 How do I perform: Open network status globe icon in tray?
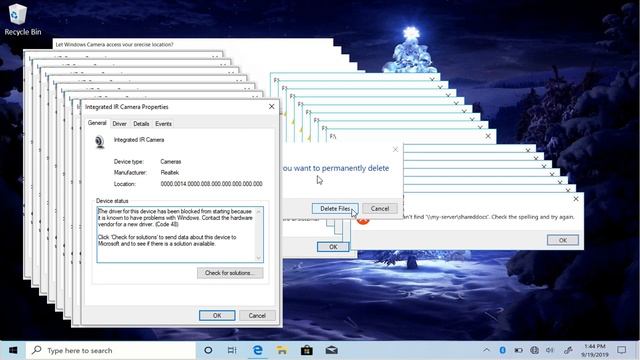tap(534, 350)
